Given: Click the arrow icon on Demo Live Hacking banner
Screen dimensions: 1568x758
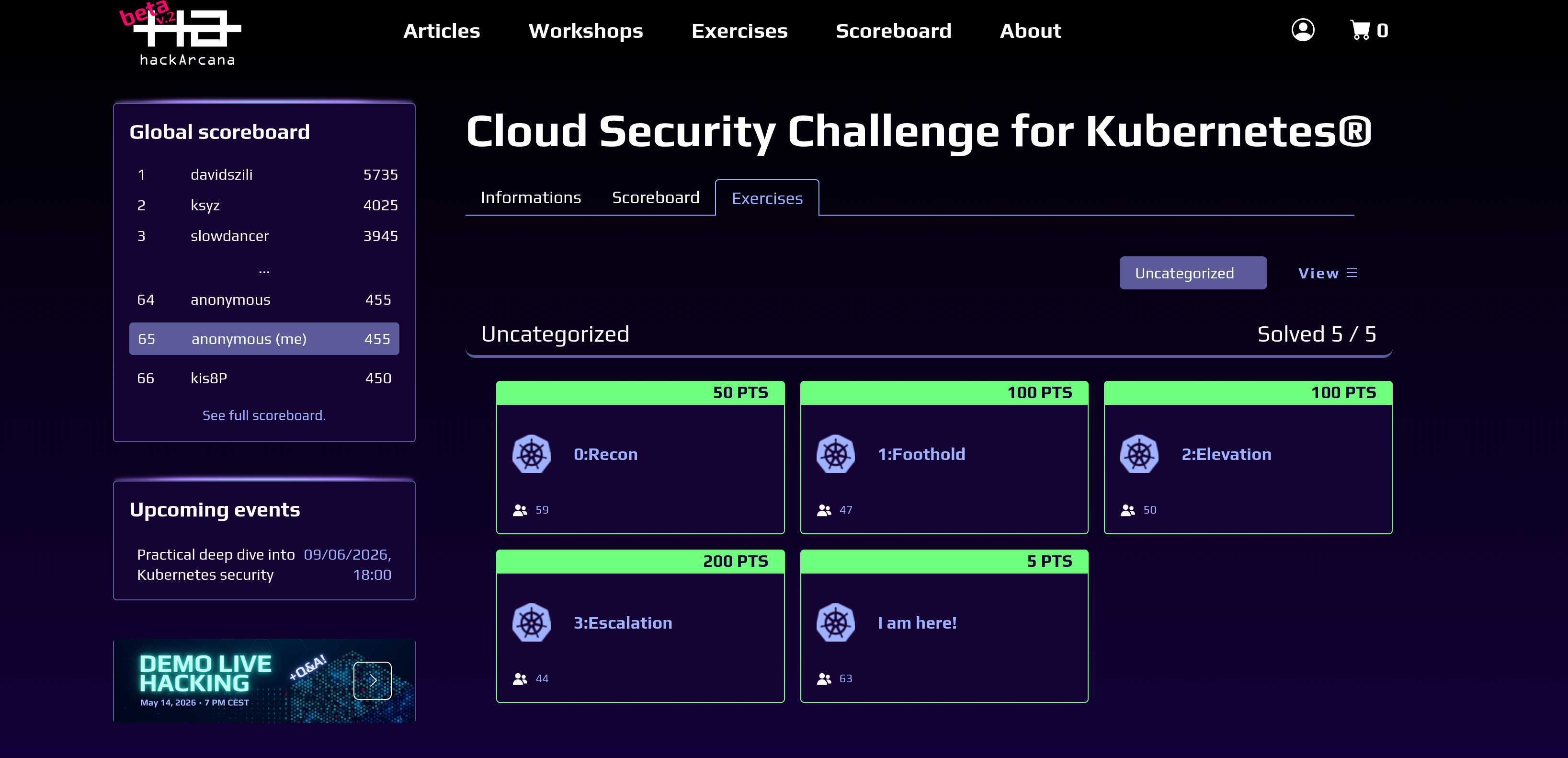Looking at the screenshot, I should [x=373, y=681].
